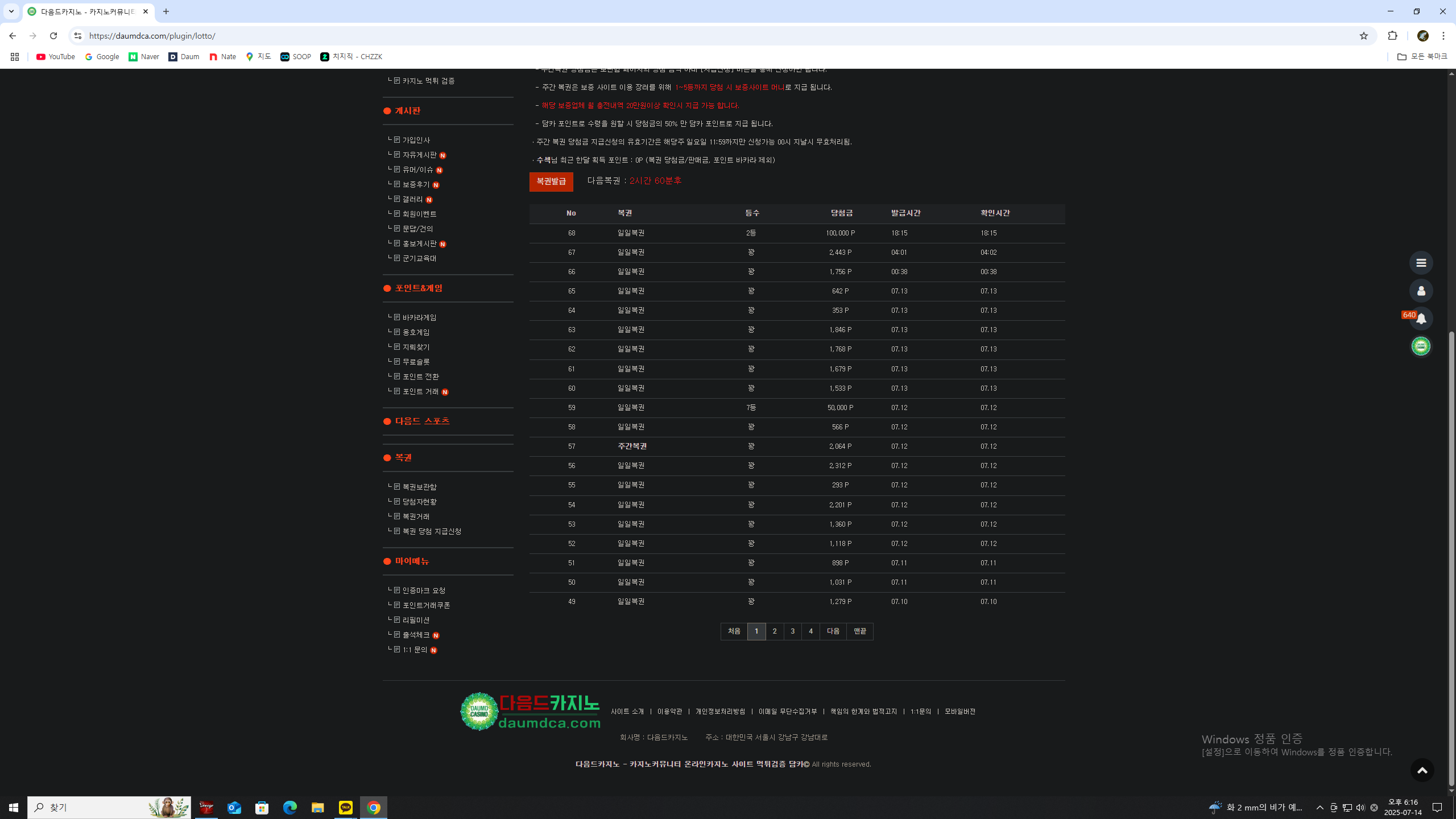Open 모든 북마크 folder
1456x819 pixels.
click(1422, 57)
